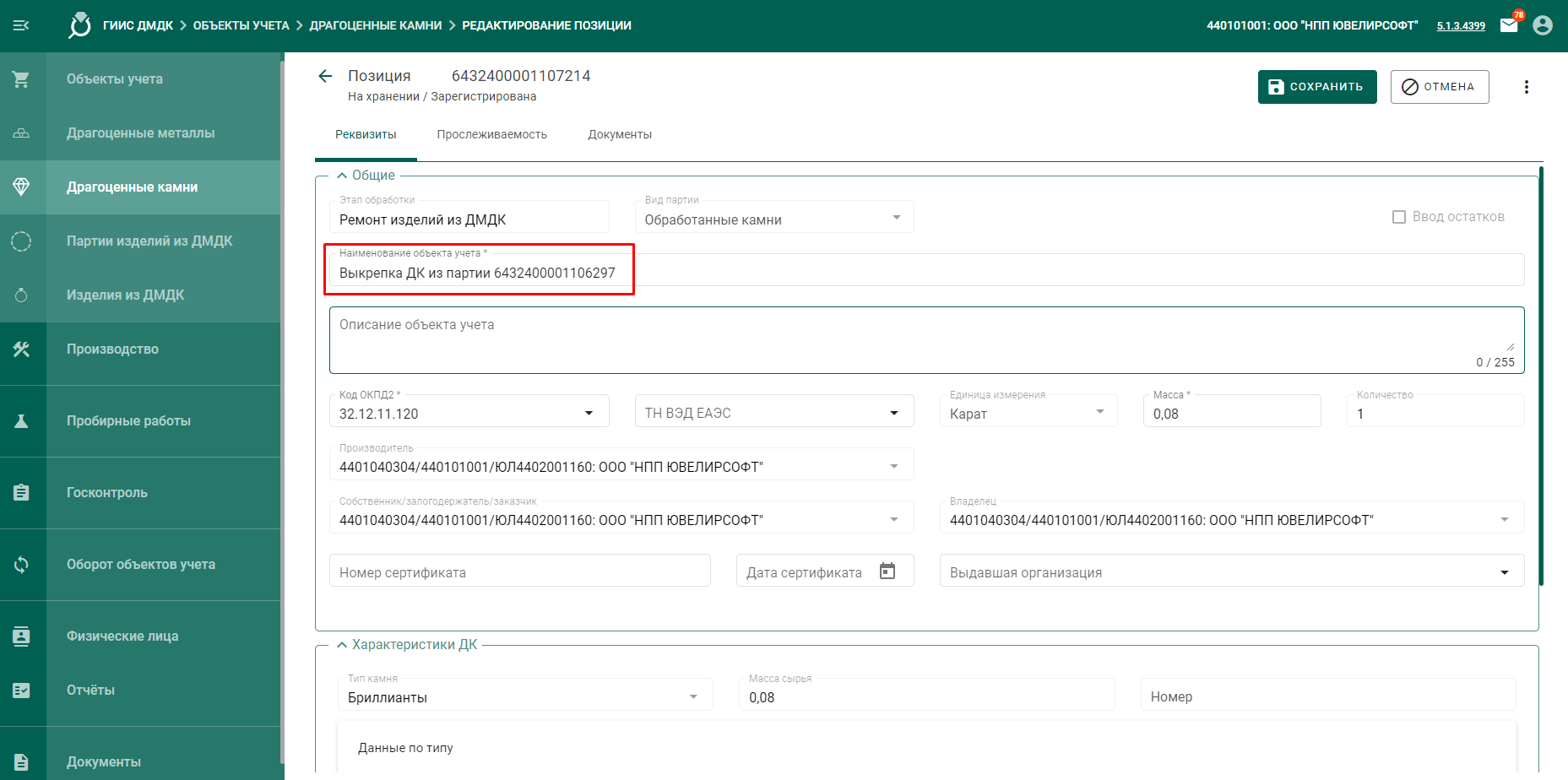1568x780 pixels.
Task: Click the diamond icon for Драгоценные камни
Action: 21,187
